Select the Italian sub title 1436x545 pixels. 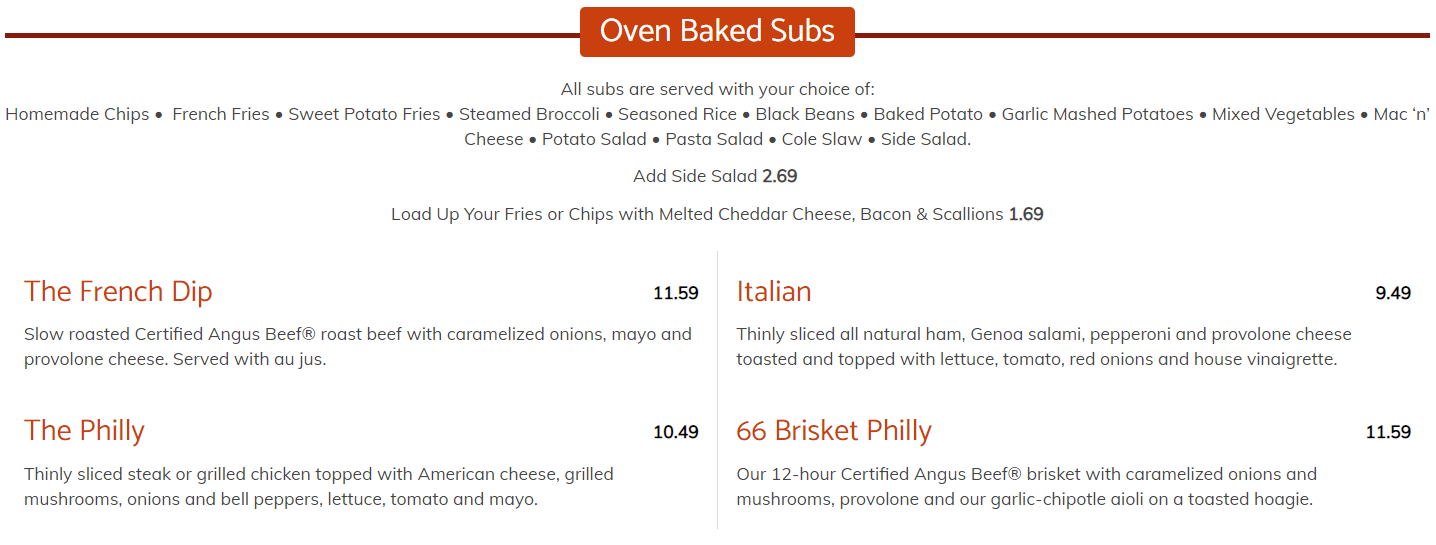[773, 292]
